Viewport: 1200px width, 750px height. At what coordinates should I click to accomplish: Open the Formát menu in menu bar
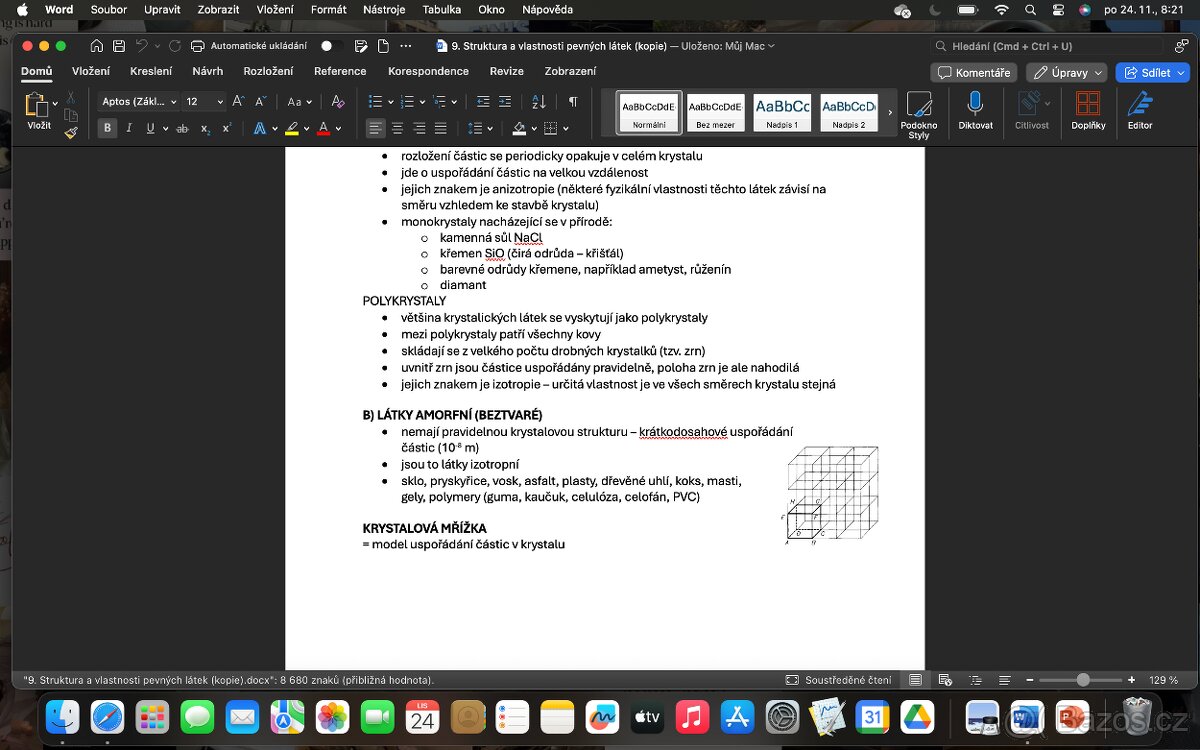(x=328, y=9)
